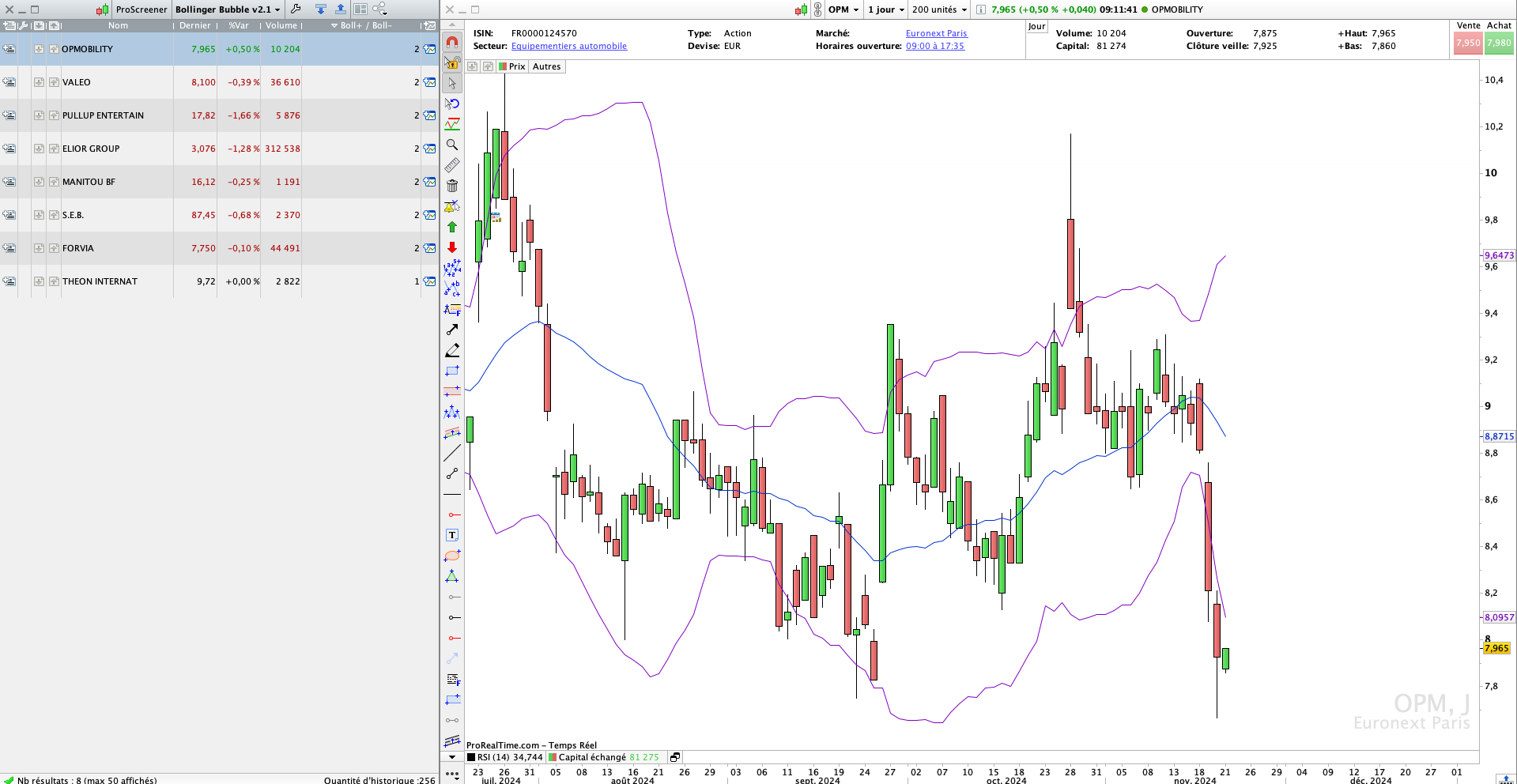Open the 1 jour timeframe dropdown
This screenshot has height=784, width=1517.
[886, 9]
